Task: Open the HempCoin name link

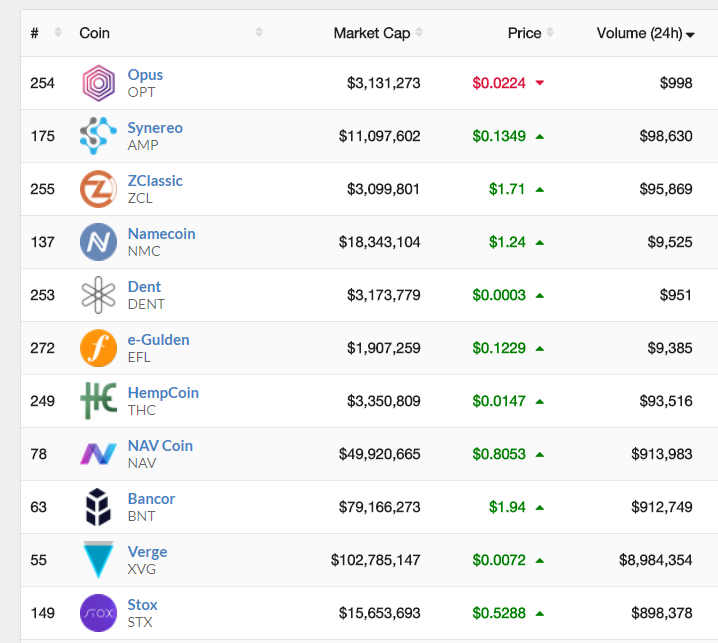Action: point(163,392)
